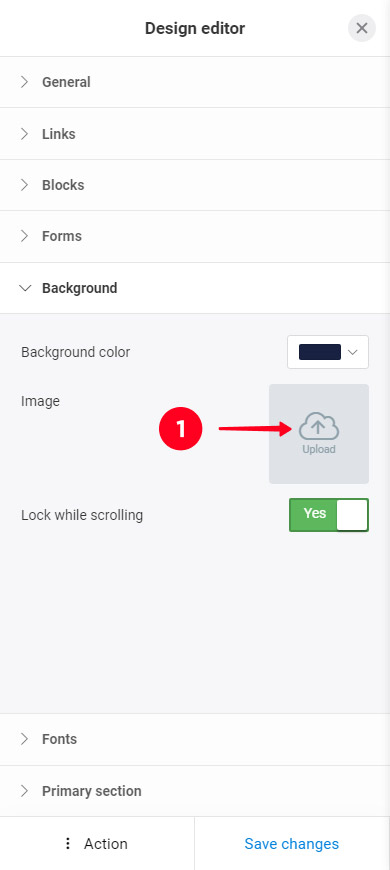Open the Links section
Image resolution: width=390 pixels, height=870 pixels.
[195, 134]
